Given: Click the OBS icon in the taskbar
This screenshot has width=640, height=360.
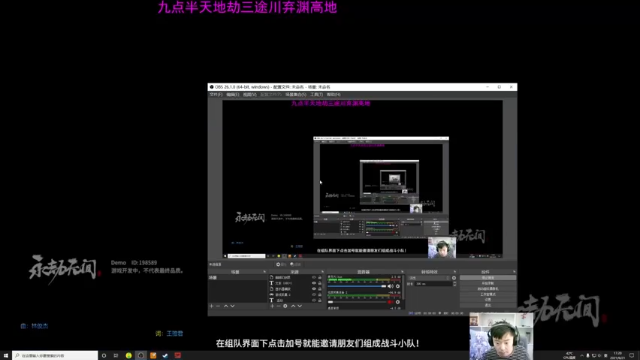Looking at the screenshot, I should click(x=141, y=356).
